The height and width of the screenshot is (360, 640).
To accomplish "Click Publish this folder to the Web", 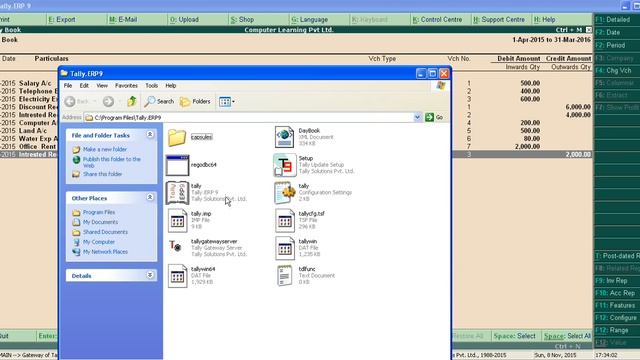I will (x=111, y=162).
